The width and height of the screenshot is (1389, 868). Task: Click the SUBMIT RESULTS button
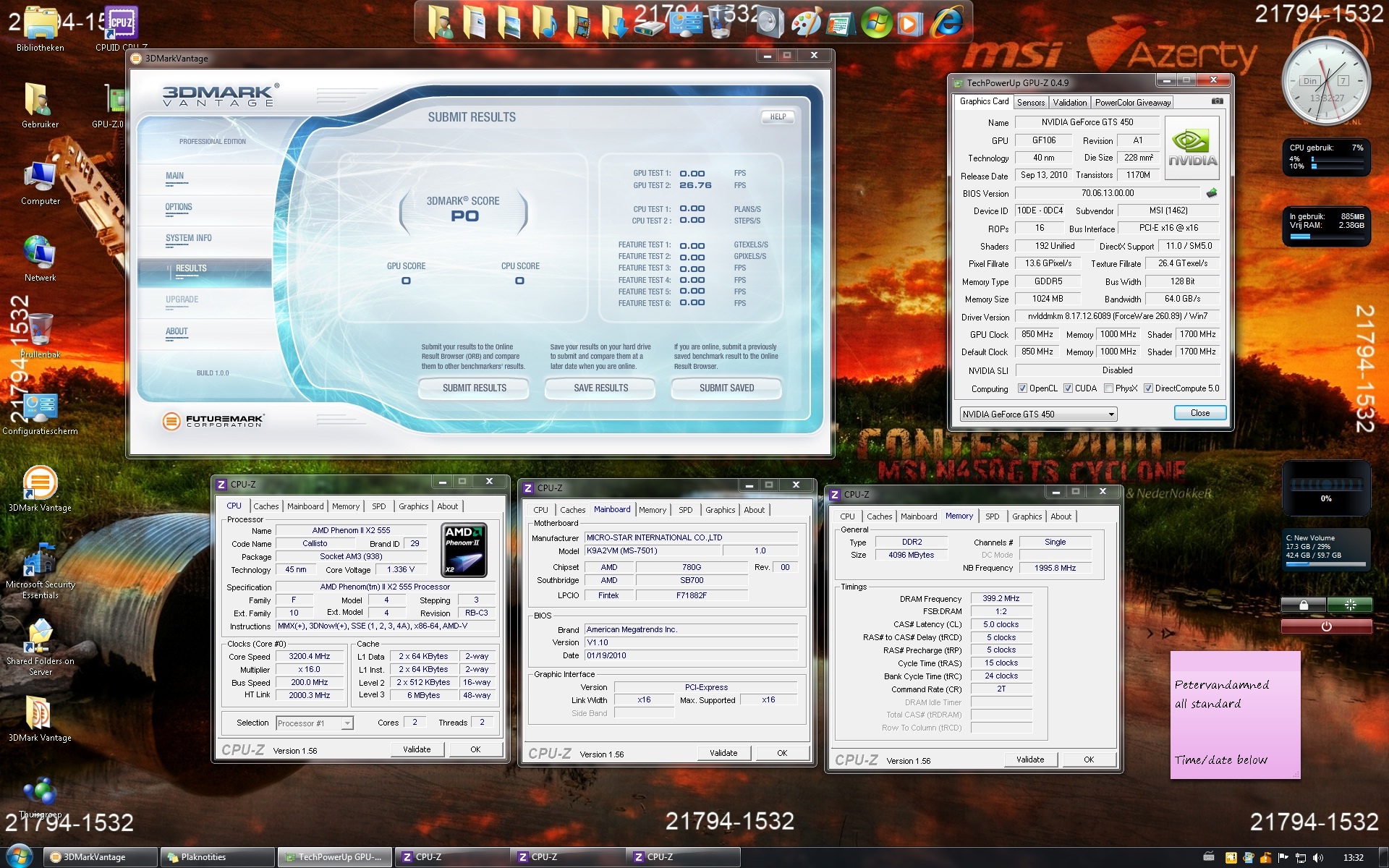click(474, 388)
